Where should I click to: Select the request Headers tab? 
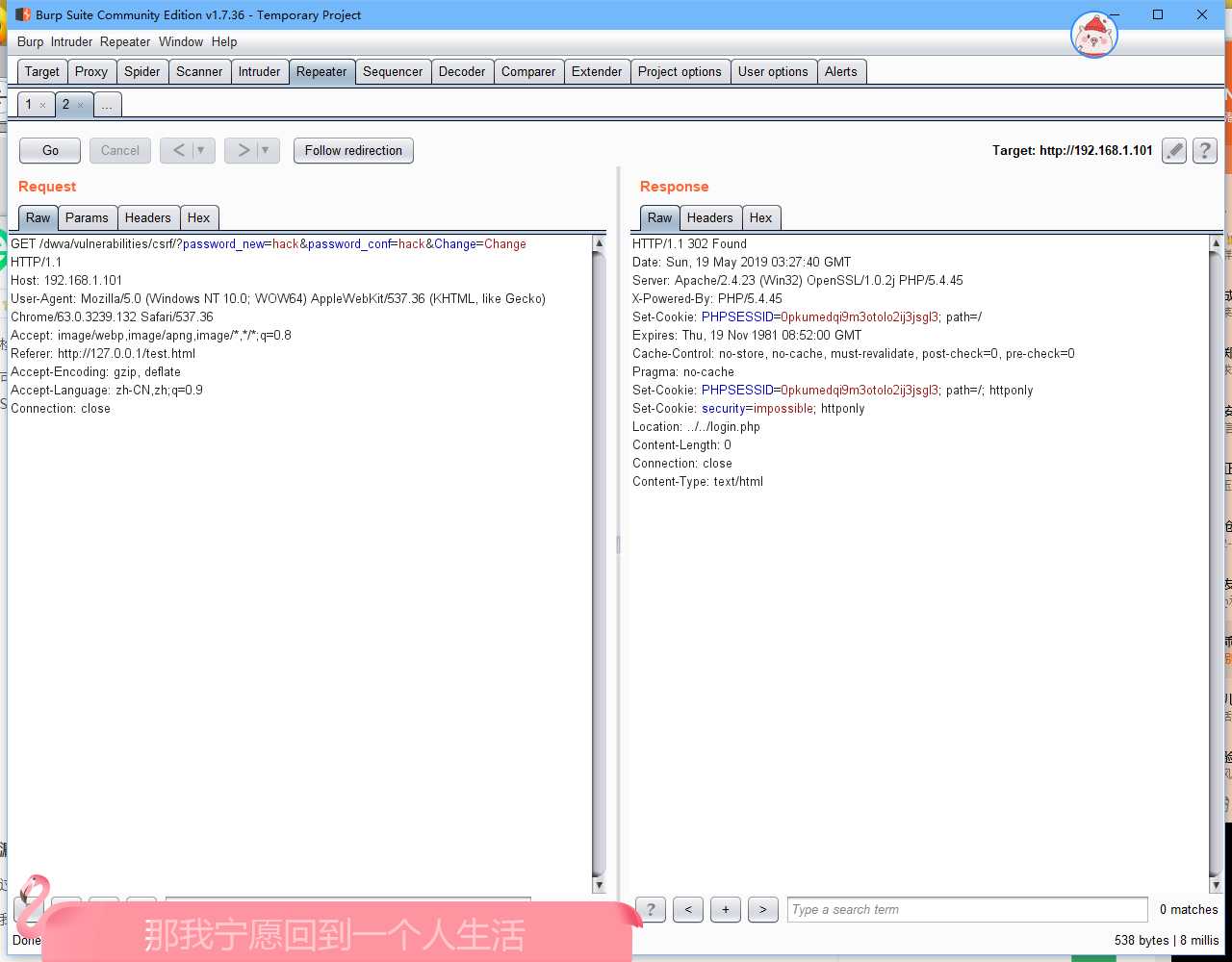tap(147, 217)
